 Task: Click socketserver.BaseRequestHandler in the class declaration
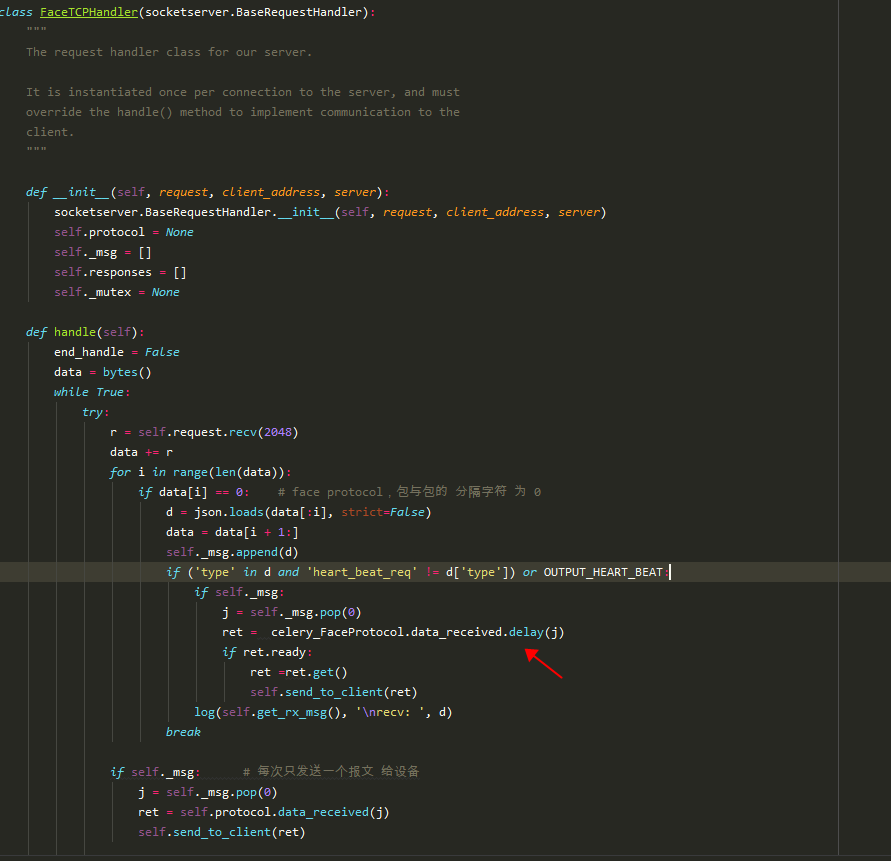(253, 12)
